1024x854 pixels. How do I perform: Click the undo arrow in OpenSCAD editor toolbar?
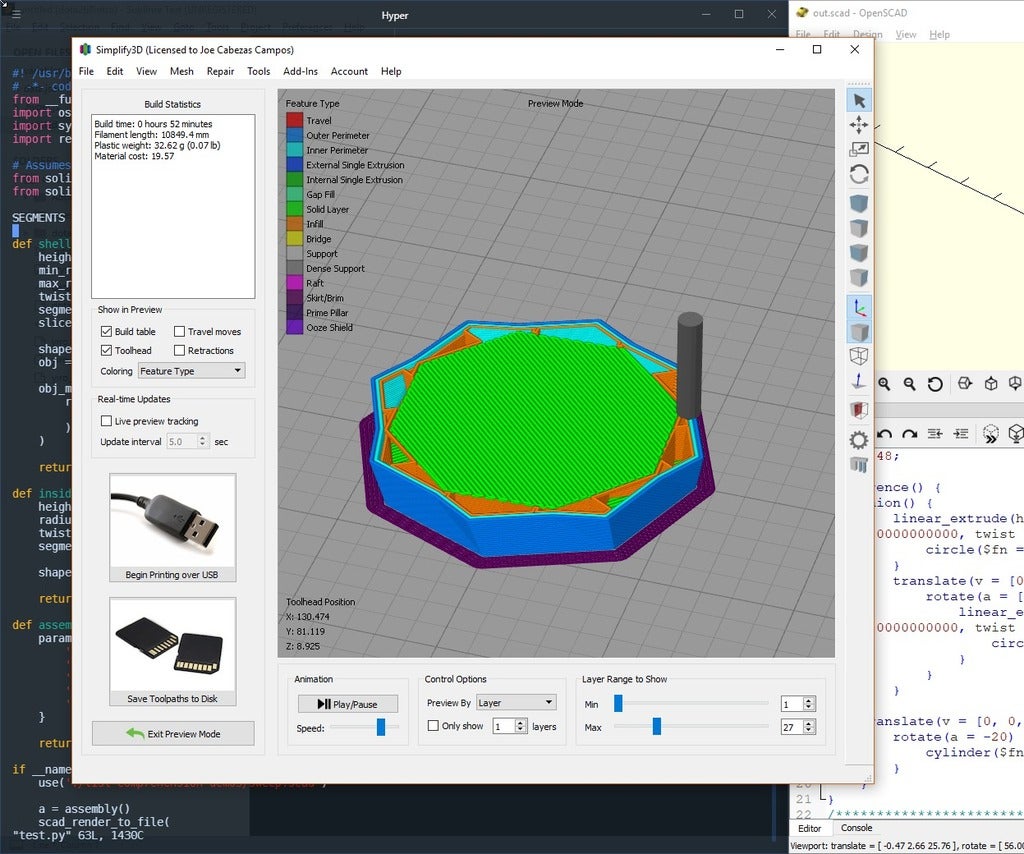click(884, 433)
